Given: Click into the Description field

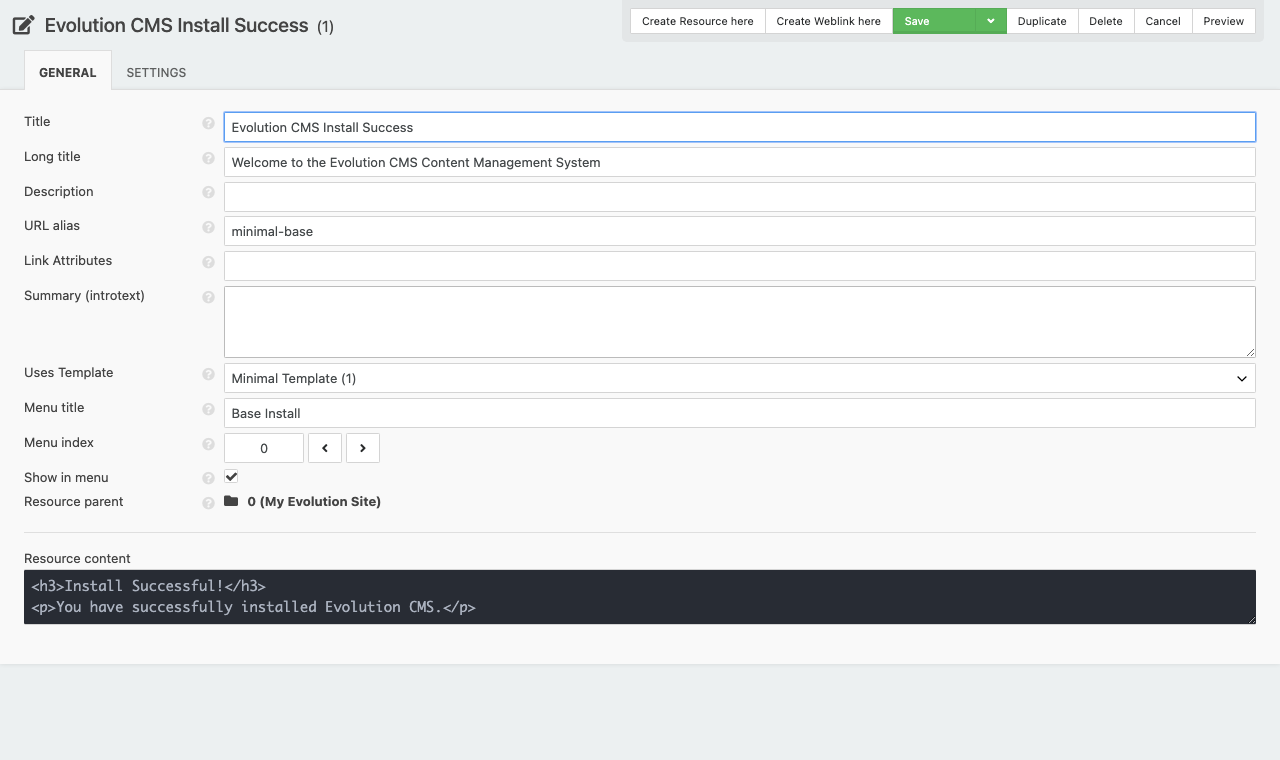Looking at the screenshot, I should 740,197.
